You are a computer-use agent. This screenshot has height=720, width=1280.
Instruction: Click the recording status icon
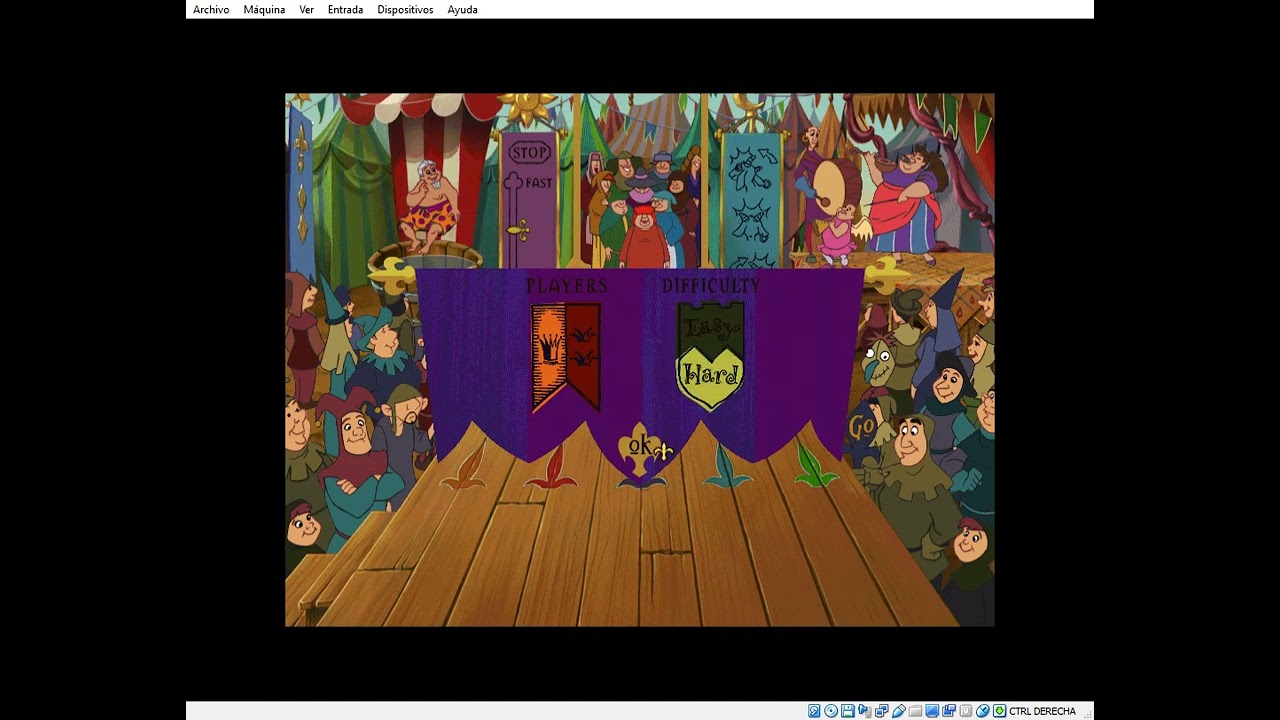point(949,711)
